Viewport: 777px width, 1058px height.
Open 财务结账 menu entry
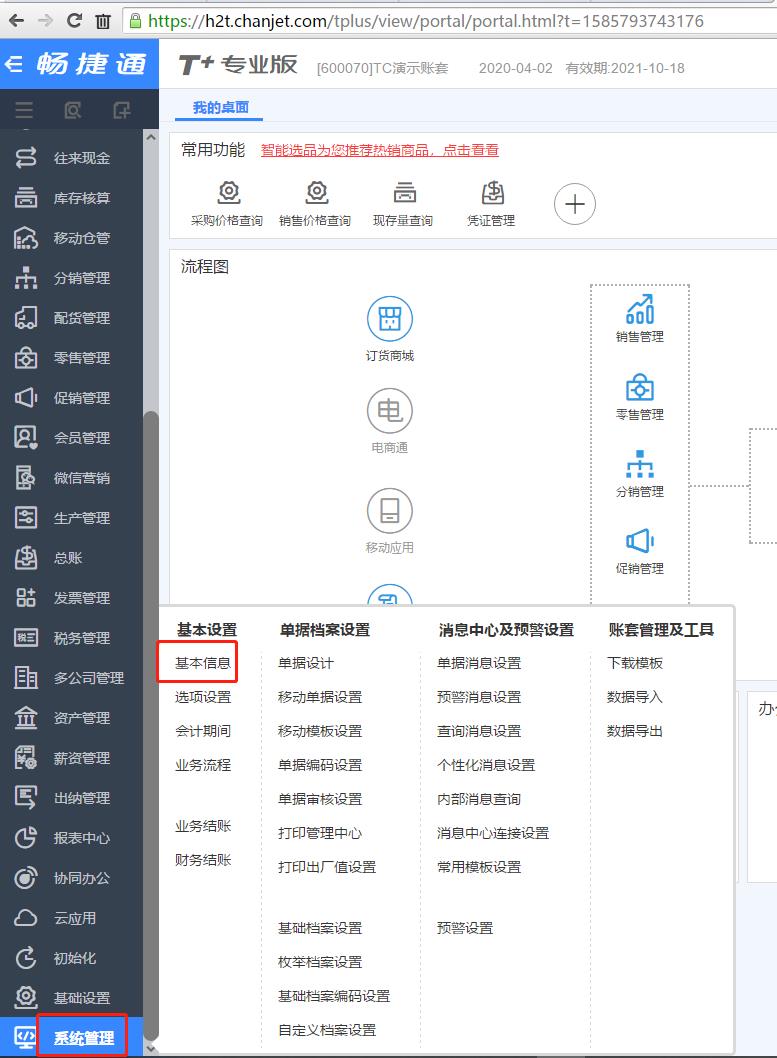point(203,860)
